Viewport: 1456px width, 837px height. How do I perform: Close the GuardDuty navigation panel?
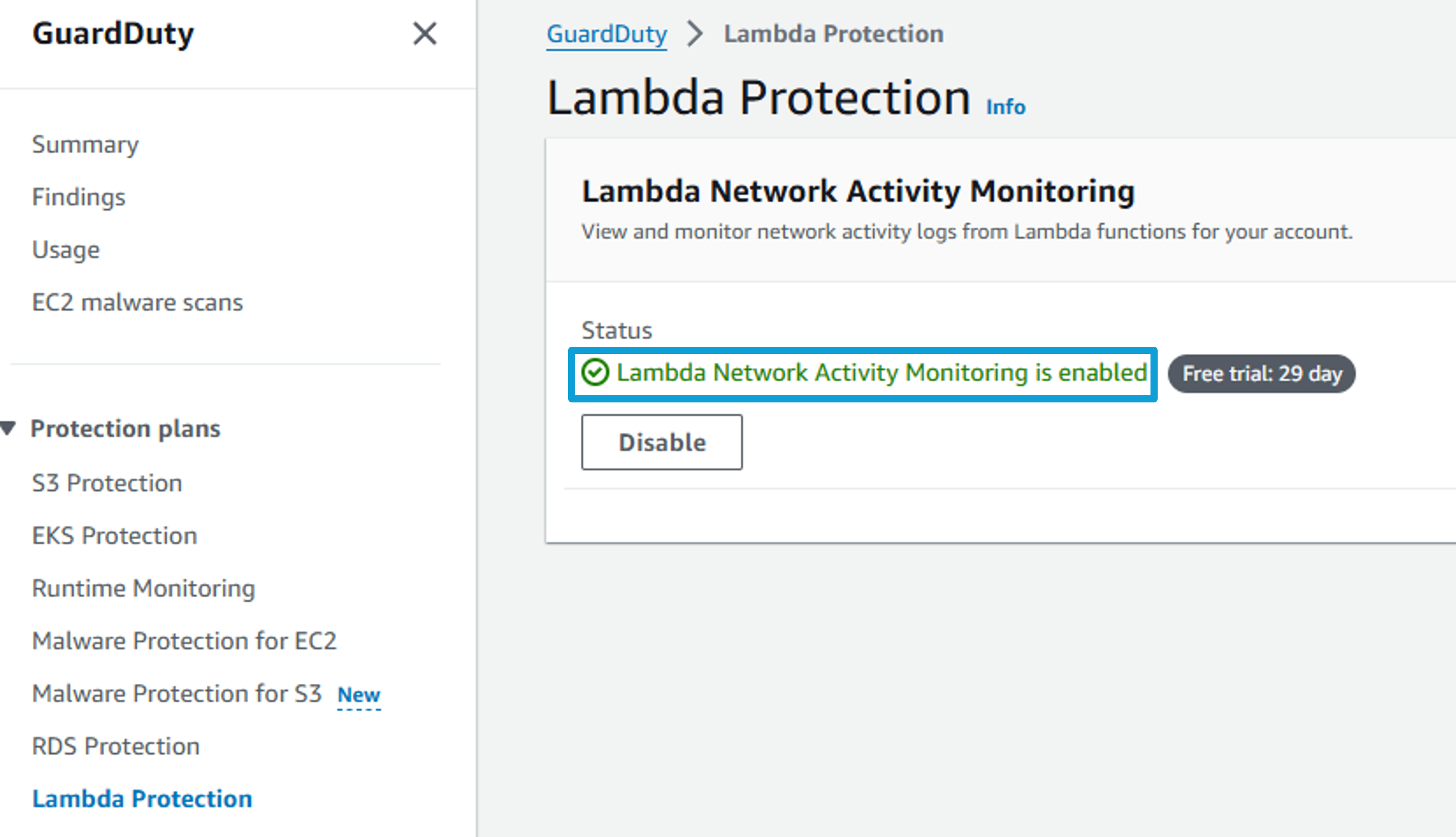[x=425, y=33]
